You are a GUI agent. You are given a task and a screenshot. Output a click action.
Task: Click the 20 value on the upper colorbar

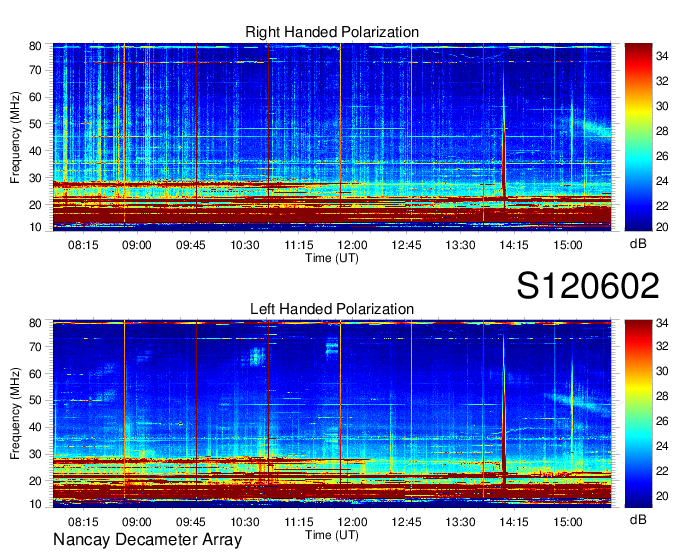pos(662,226)
